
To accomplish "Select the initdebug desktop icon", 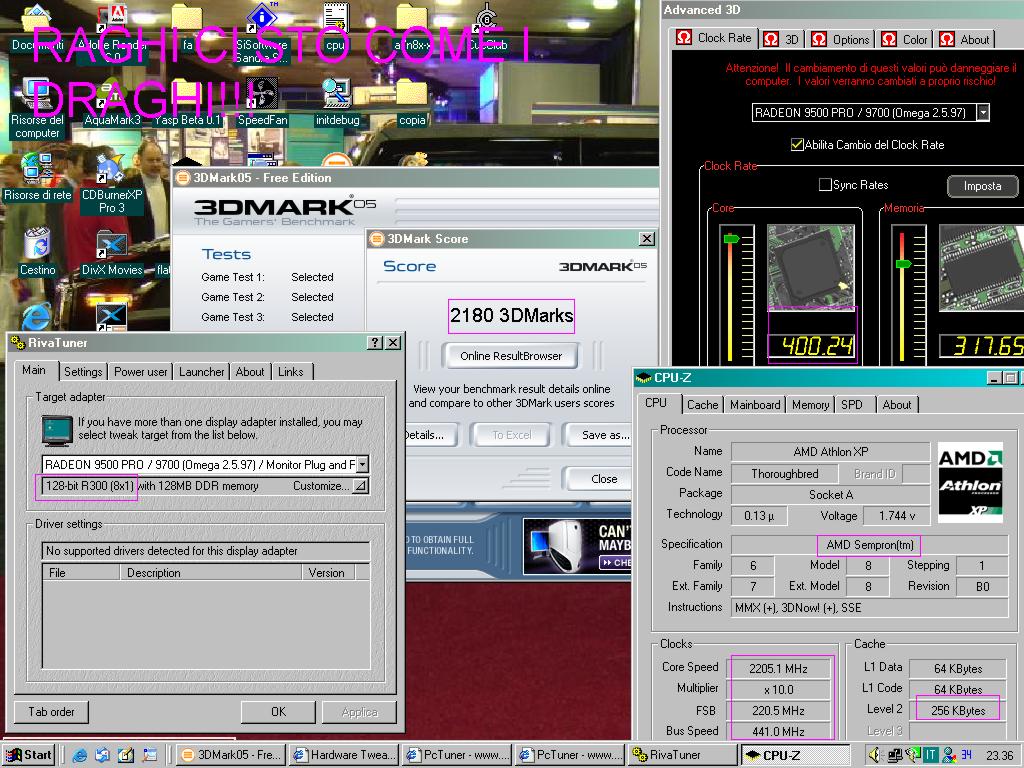I will [x=337, y=103].
